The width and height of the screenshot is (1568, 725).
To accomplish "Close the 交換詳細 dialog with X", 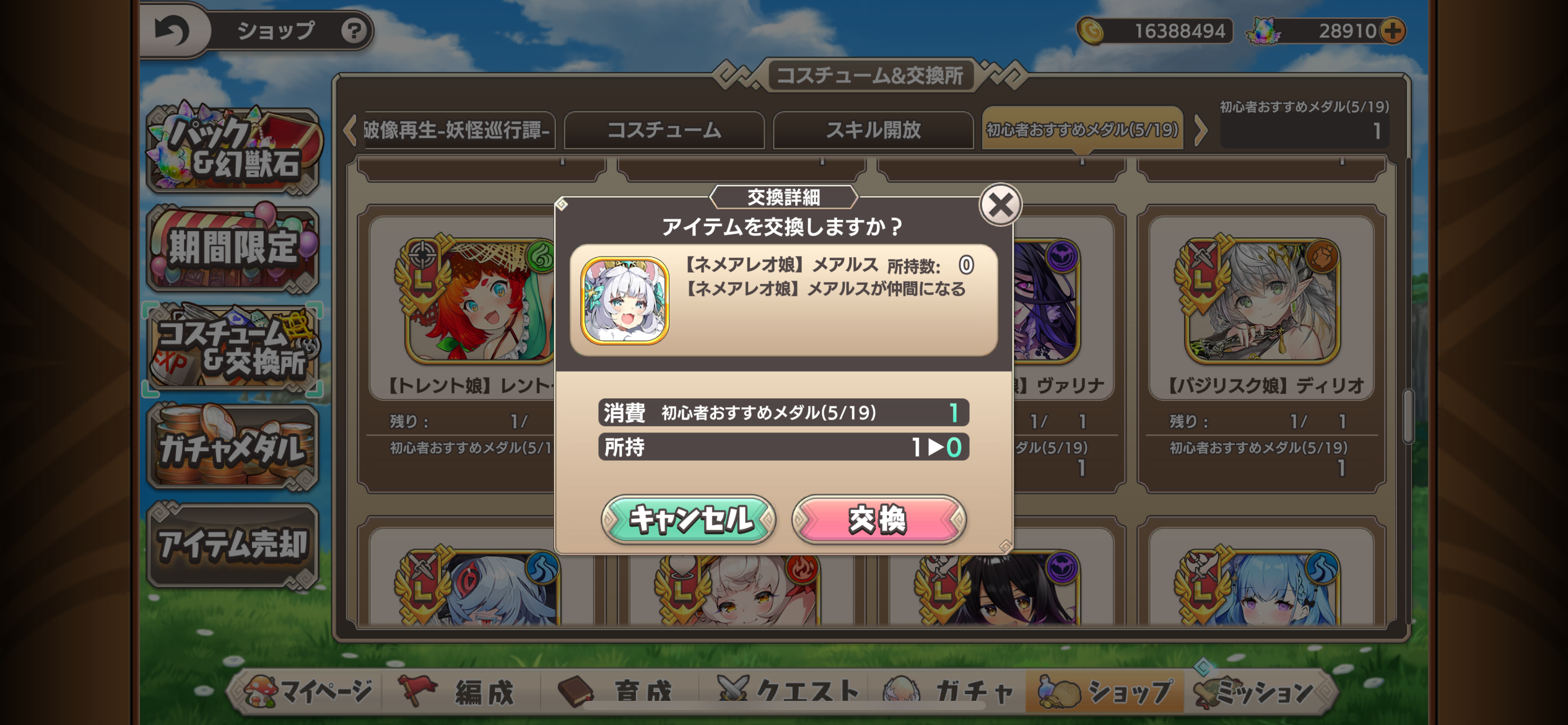I will 1000,205.
